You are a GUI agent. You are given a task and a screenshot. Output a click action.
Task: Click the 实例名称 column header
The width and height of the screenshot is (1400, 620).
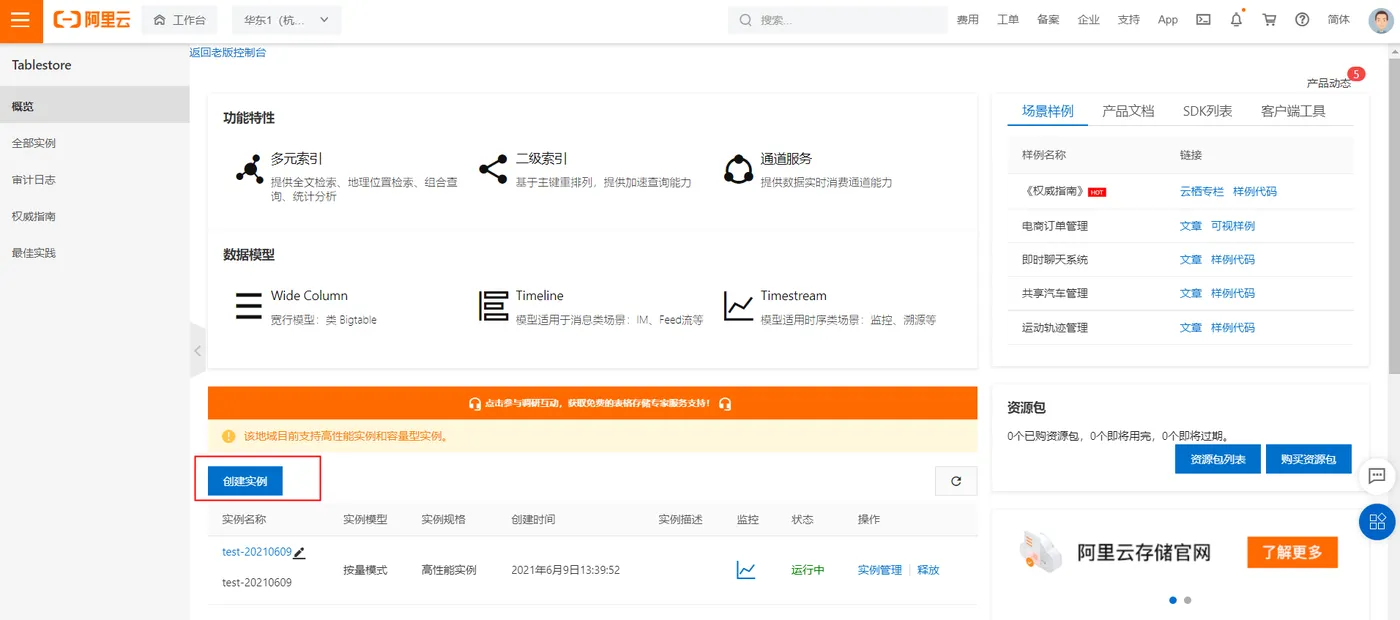click(244, 519)
